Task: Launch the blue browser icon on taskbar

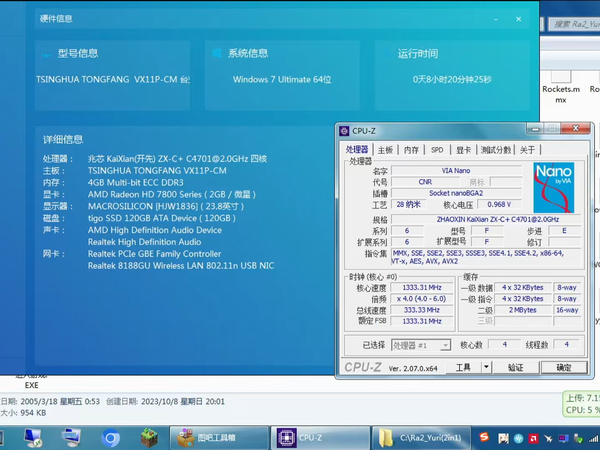Action: [111, 438]
